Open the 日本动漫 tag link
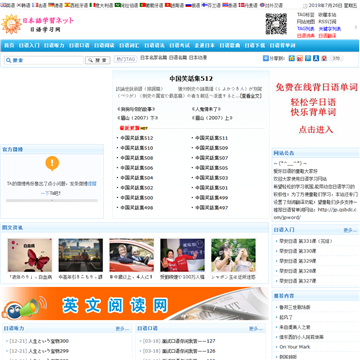Screen dimensions: 360x360 click(x=198, y=58)
